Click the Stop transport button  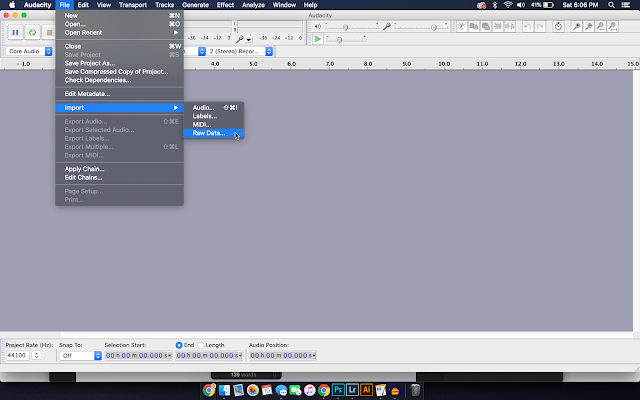click(x=49, y=32)
